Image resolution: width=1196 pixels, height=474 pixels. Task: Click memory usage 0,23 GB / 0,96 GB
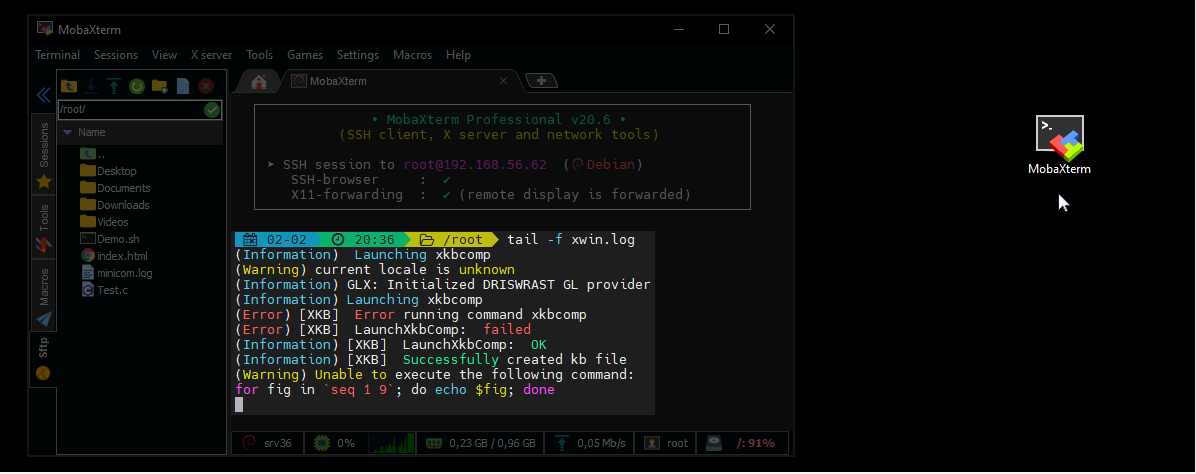pos(492,443)
